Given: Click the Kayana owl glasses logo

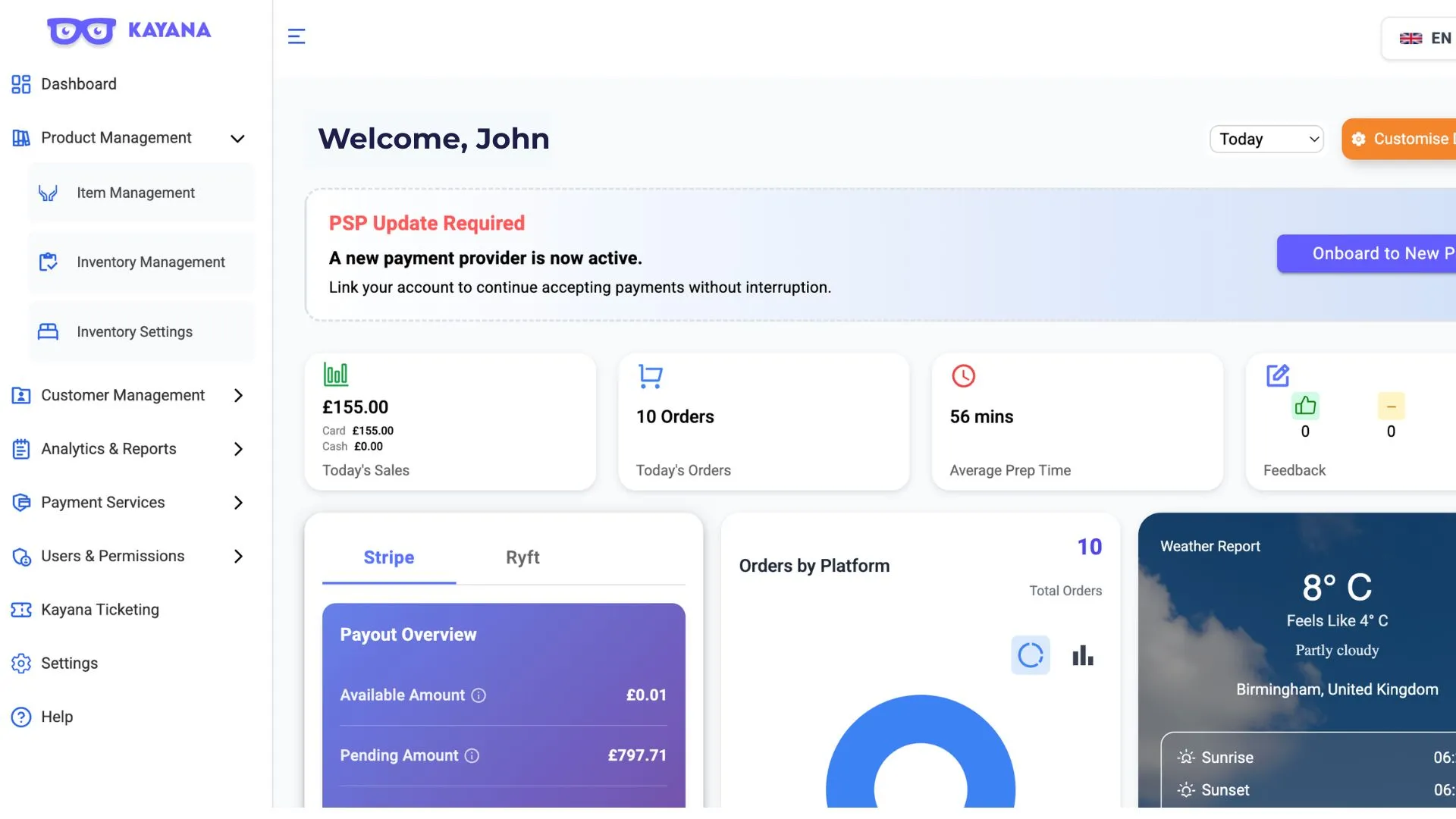Looking at the screenshot, I should click(x=81, y=31).
